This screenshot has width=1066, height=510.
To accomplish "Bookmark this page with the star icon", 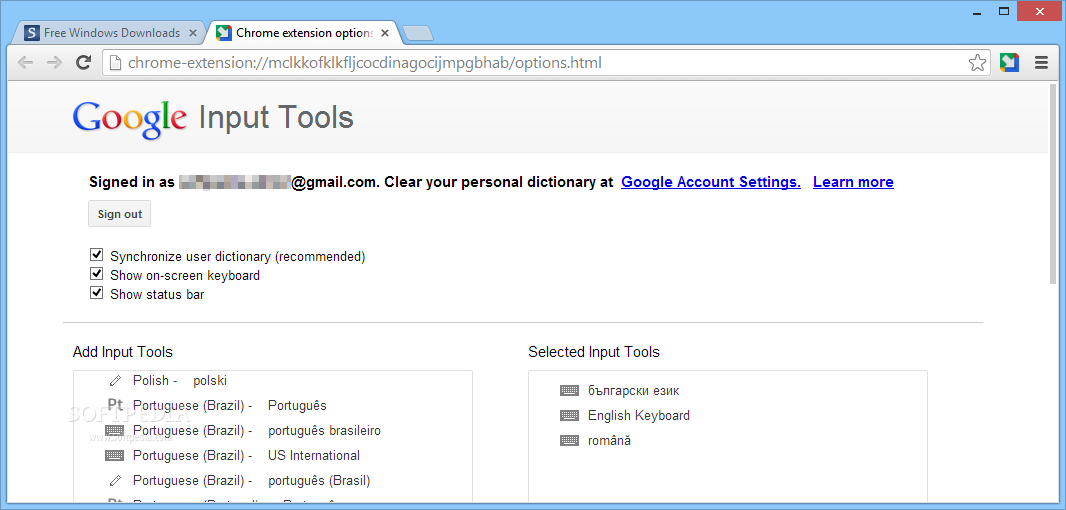I will 977,63.
